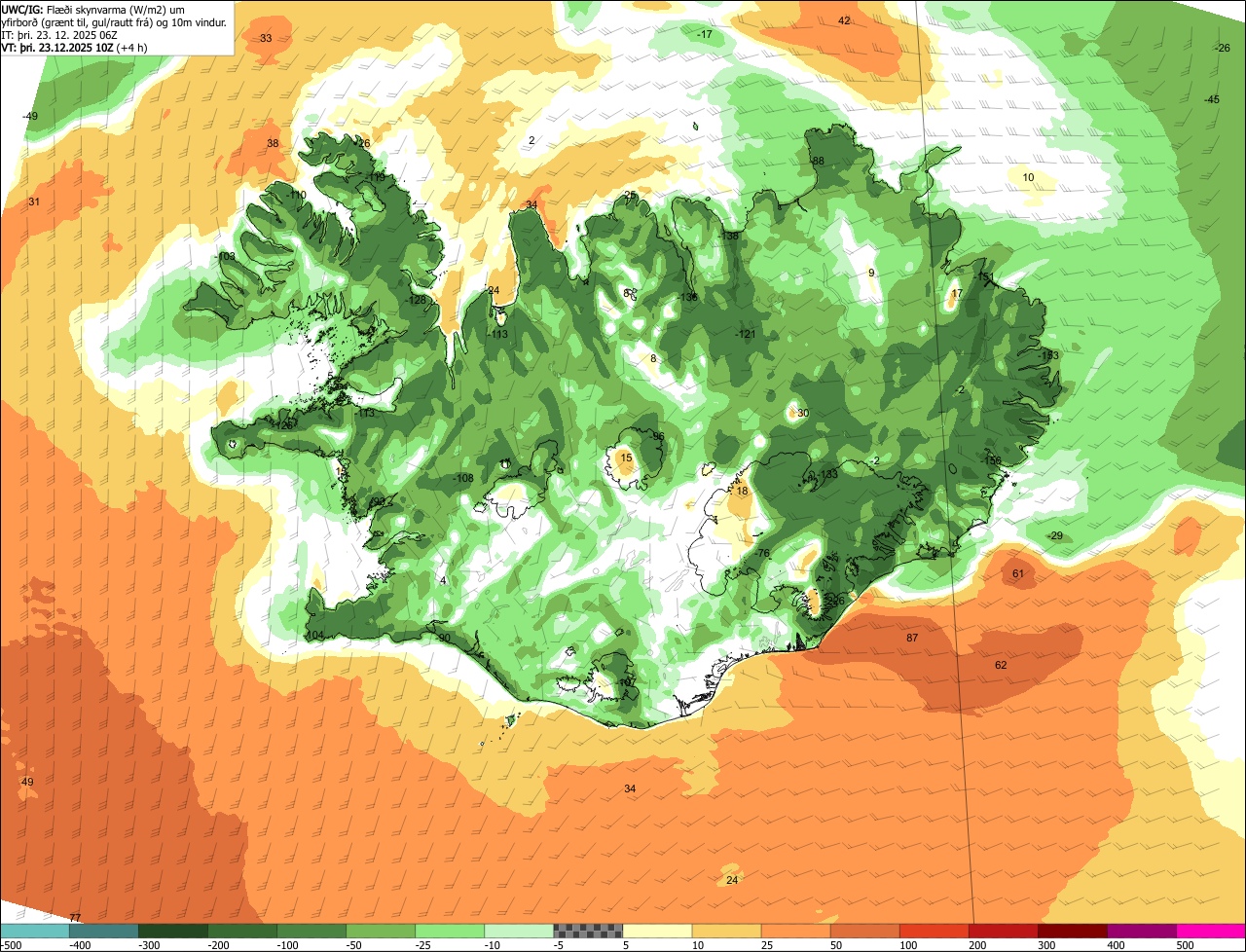
Task: Select the map value -45 at upper right
Action: point(1211,99)
